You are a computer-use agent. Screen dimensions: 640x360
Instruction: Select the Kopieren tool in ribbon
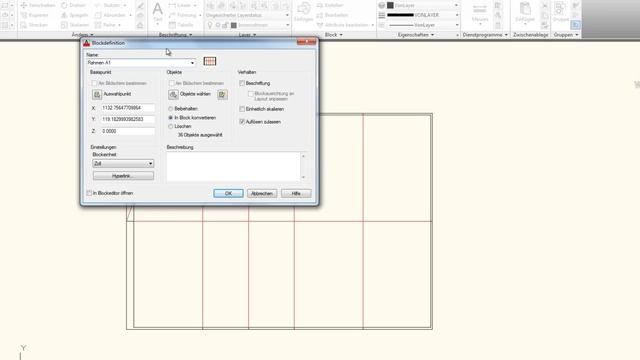(x=35, y=15)
